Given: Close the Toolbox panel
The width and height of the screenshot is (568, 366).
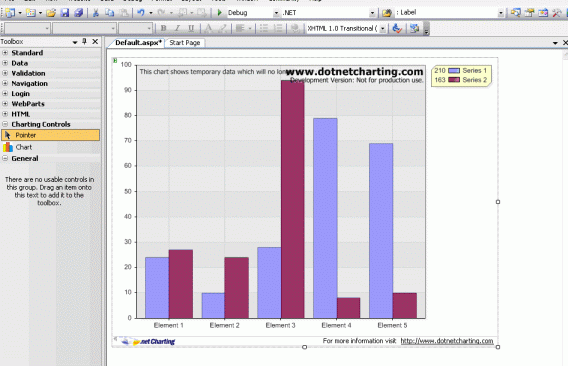Looking at the screenshot, I should 95,41.
